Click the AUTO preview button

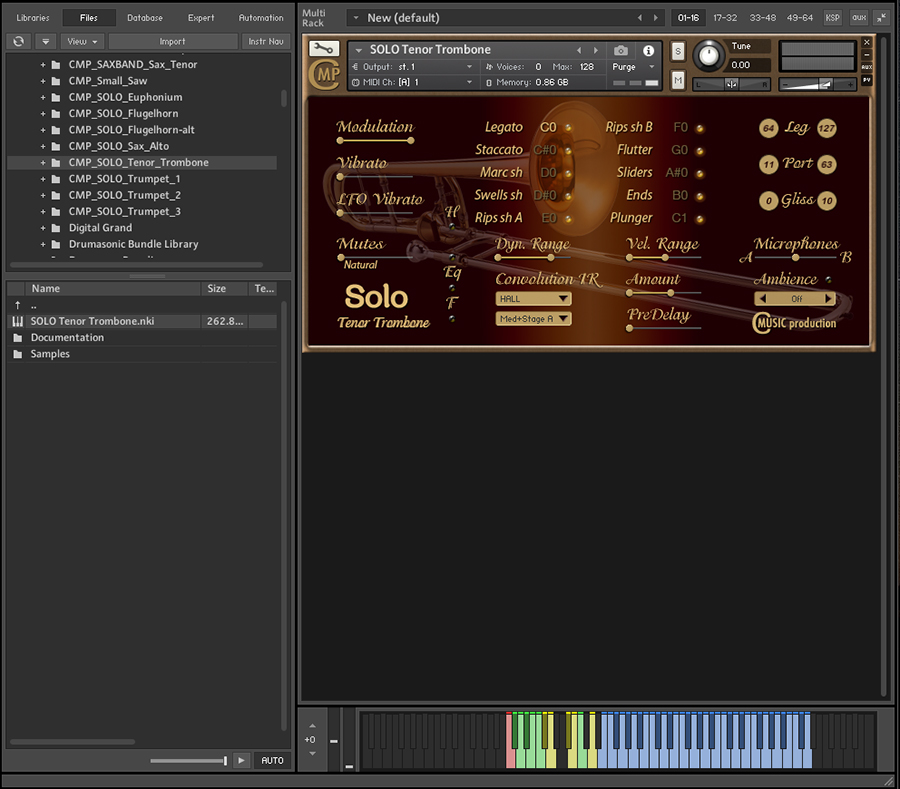272,760
